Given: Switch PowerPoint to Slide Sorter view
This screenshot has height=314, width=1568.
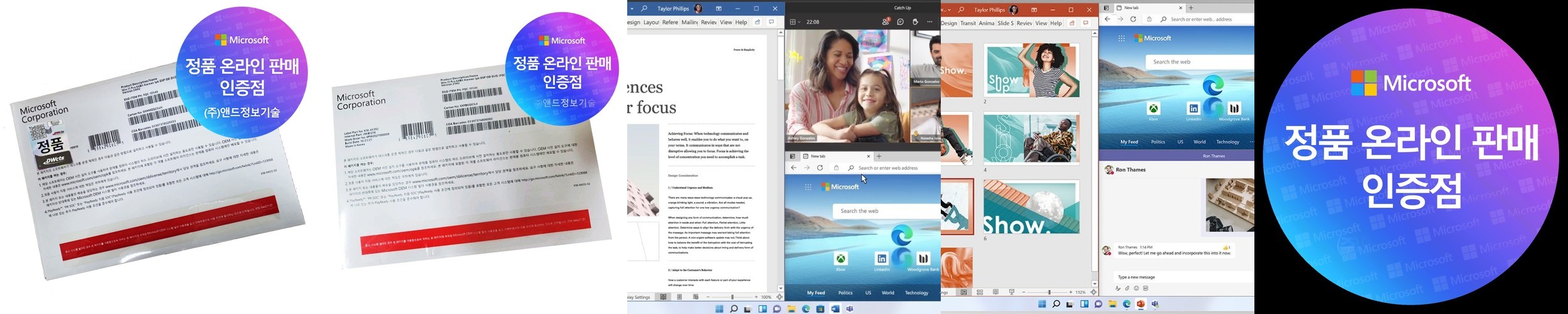Looking at the screenshot, I should [x=980, y=293].
